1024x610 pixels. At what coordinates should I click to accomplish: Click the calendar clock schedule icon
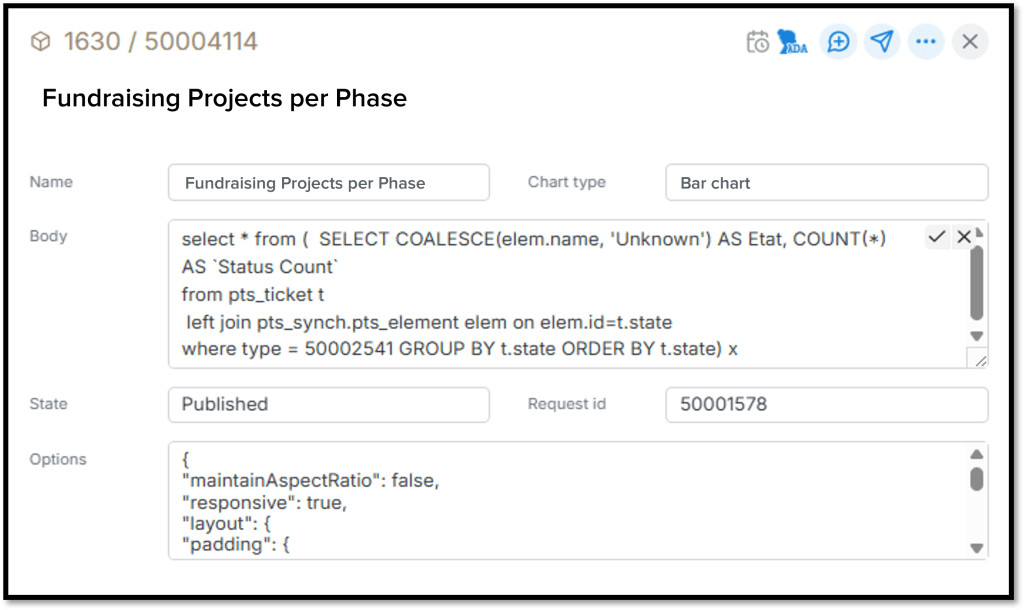758,42
